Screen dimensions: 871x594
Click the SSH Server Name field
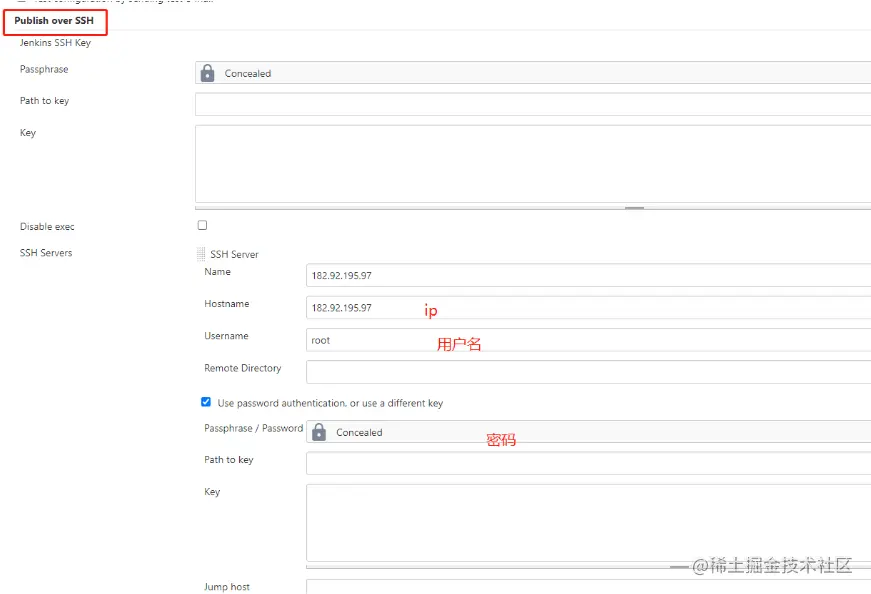click(x=588, y=275)
